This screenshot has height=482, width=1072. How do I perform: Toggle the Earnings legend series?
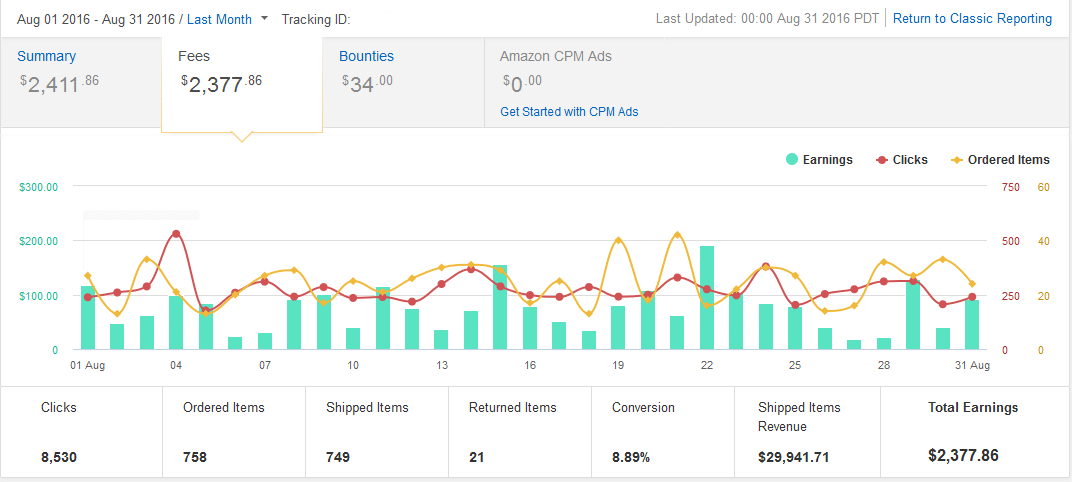tap(819, 160)
